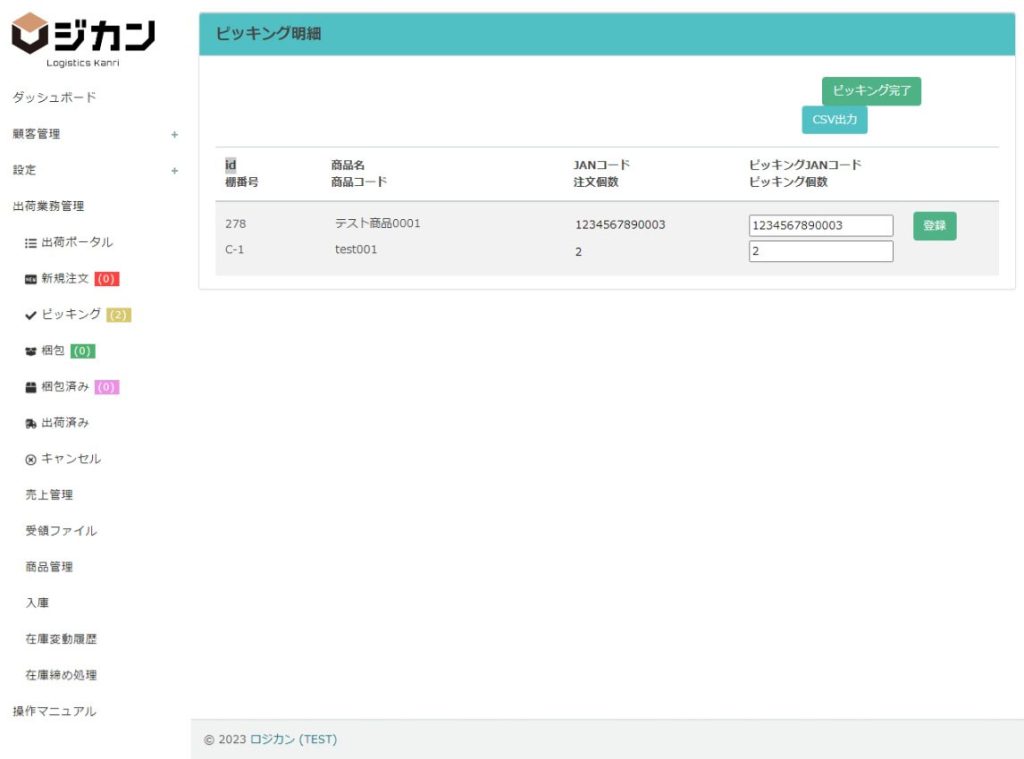Screen dimensions: 1024x759
Task: Collapse the 出荷業務管理 menu section
Action: click(x=48, y=206)
